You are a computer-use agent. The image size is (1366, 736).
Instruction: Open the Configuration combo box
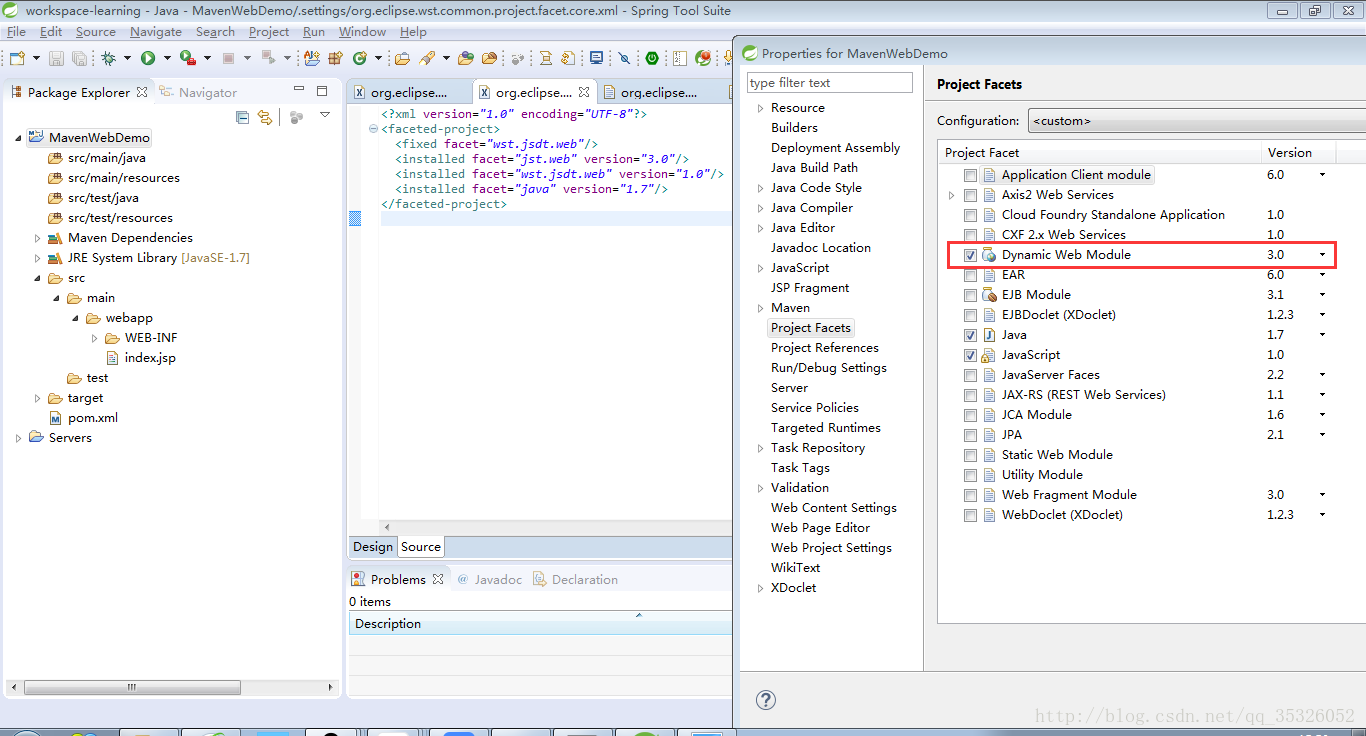(1197, 121)
